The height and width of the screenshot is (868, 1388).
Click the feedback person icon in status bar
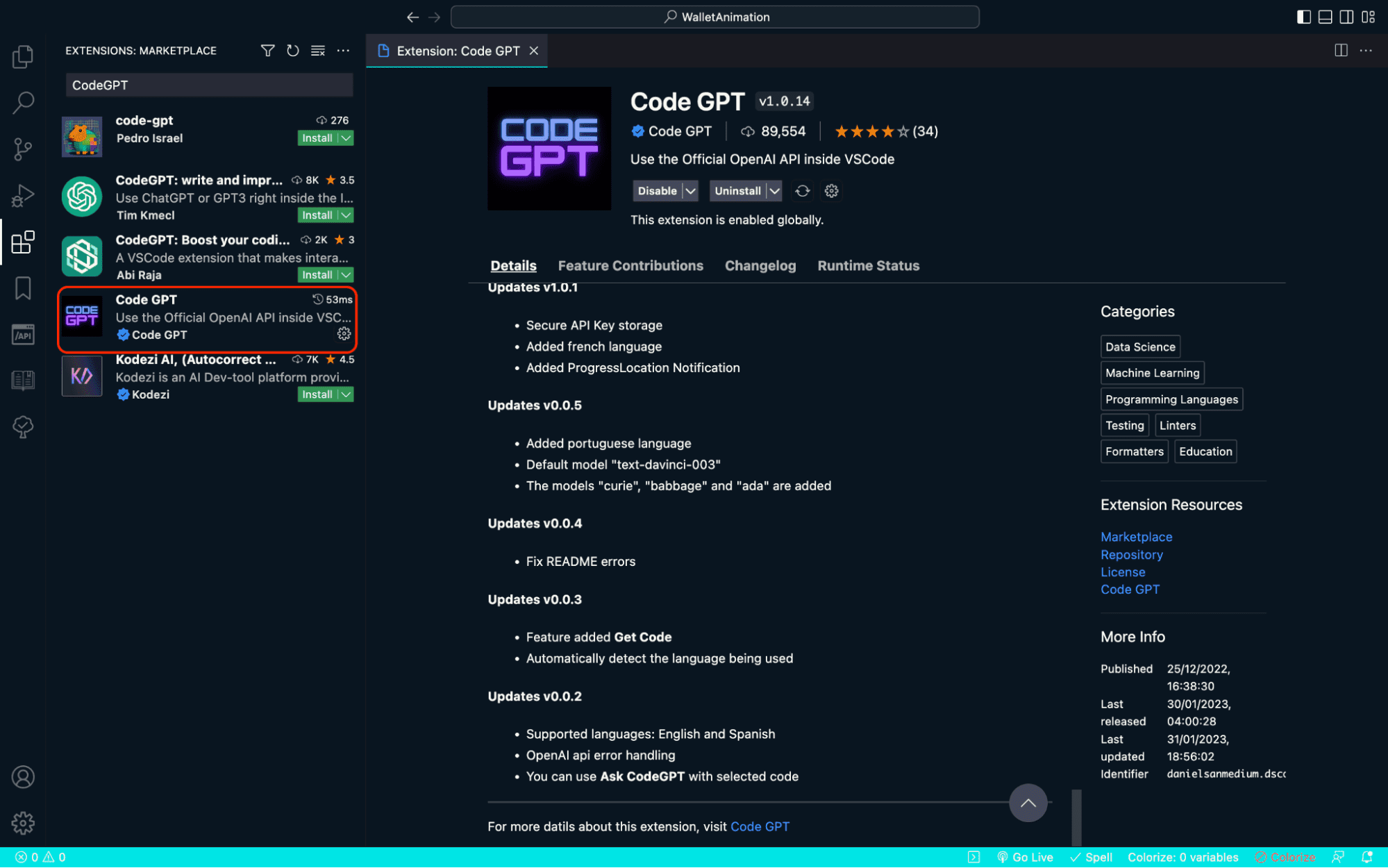click(x=1338, y=858)
